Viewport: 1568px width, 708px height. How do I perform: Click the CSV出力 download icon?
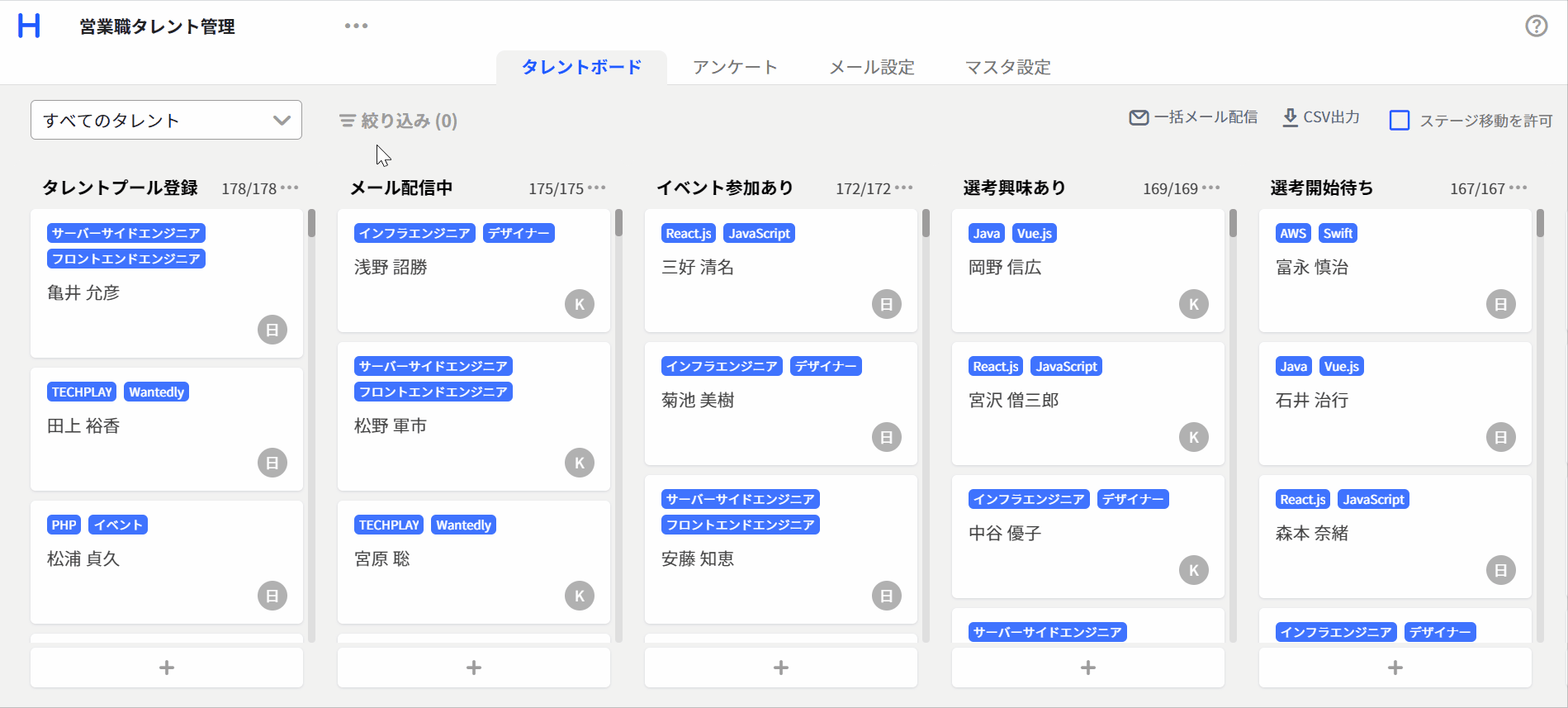[x=1289, y=118]
